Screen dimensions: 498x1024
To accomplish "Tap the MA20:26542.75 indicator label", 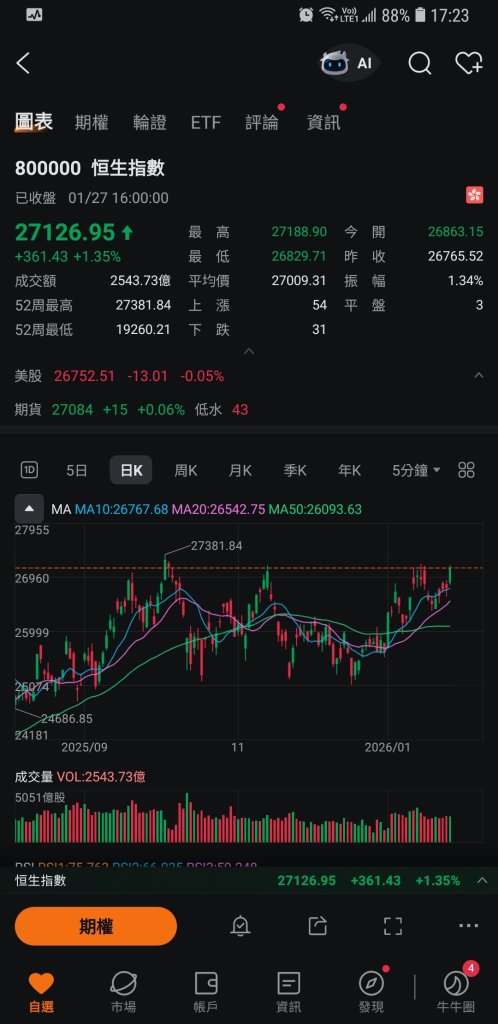I will click(x=218, y=509).
